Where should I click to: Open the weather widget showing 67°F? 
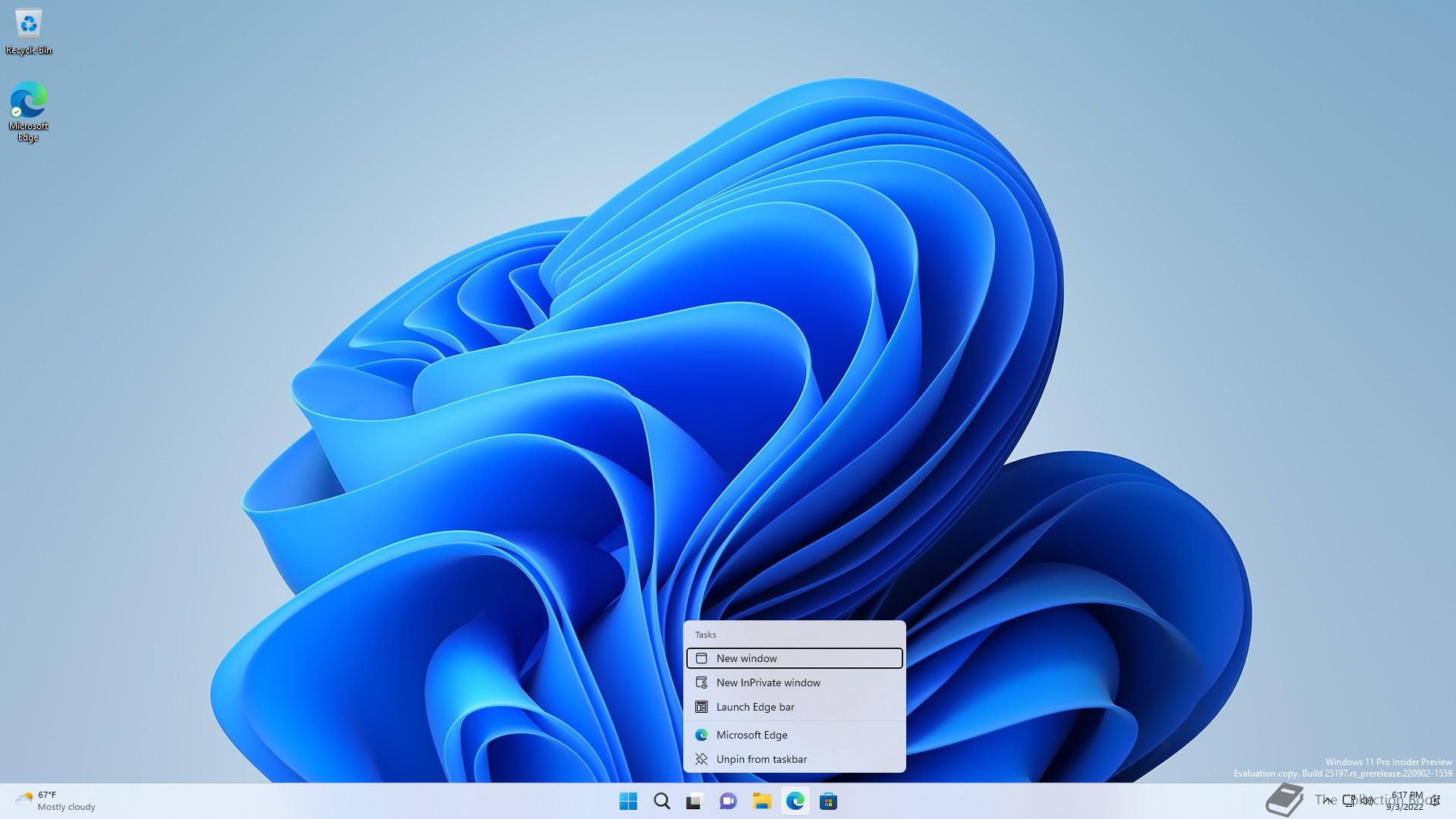click(x=55, y=801)
